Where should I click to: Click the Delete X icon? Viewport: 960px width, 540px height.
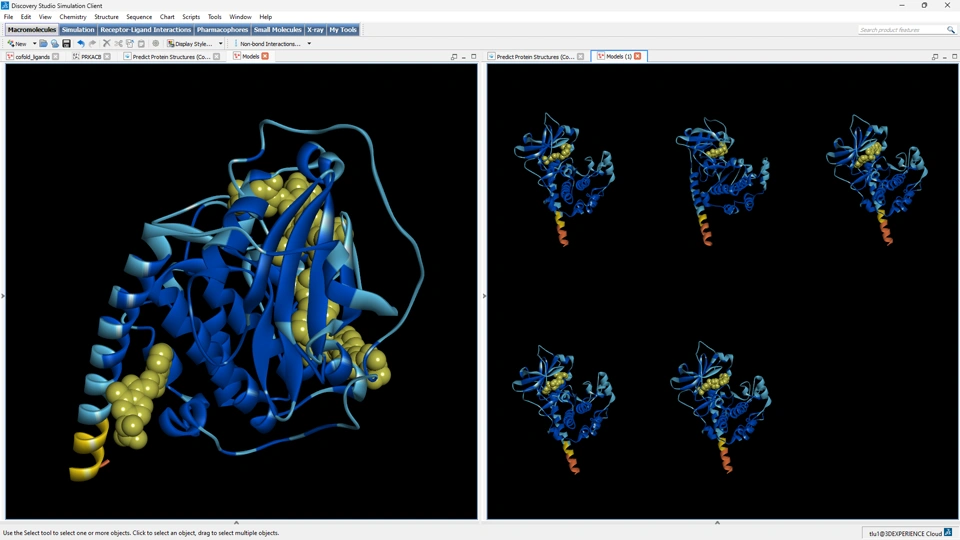pyautogui.click(x=107, y=43)
